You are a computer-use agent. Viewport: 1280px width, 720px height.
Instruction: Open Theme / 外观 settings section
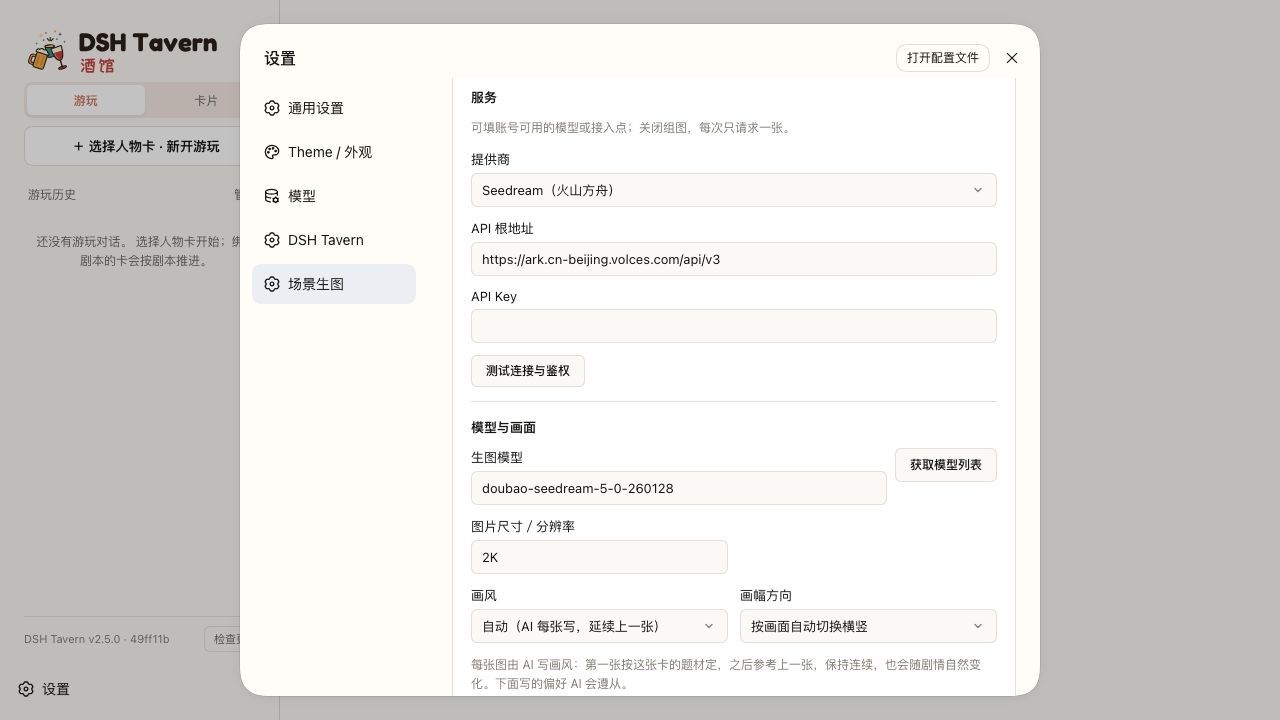click(x=334, y=152)
